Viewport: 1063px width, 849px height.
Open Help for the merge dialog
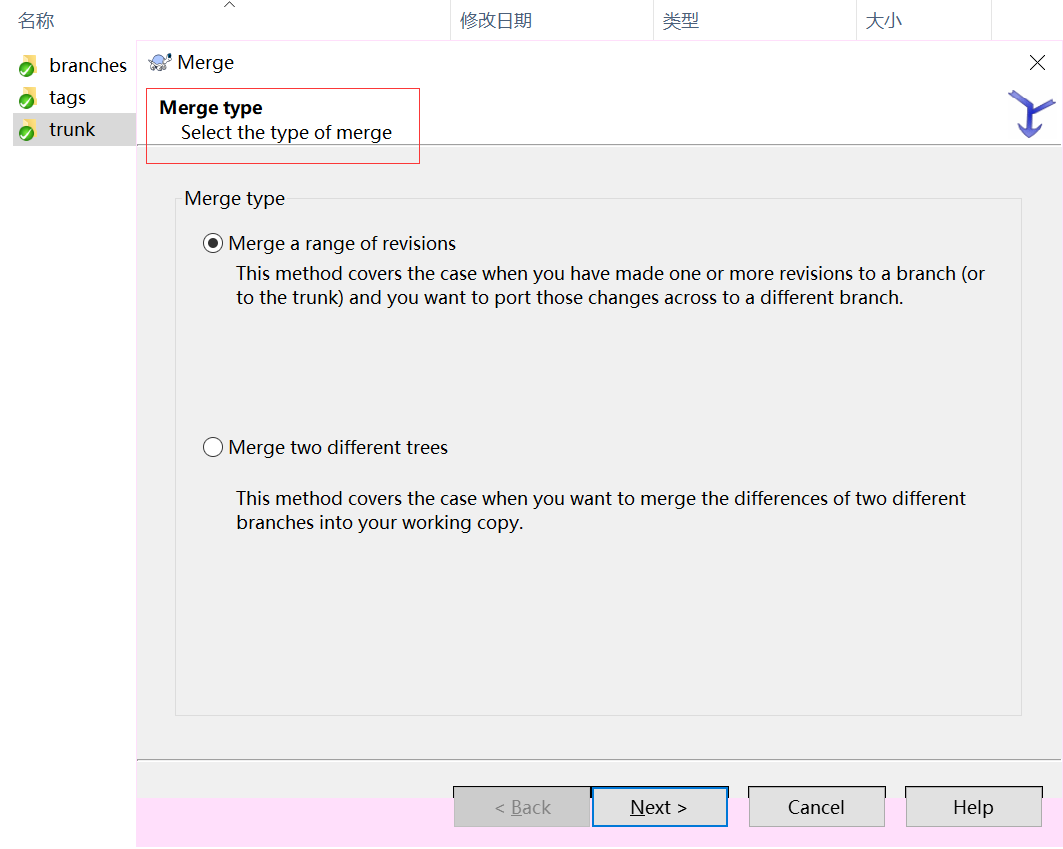pos(972,807)
